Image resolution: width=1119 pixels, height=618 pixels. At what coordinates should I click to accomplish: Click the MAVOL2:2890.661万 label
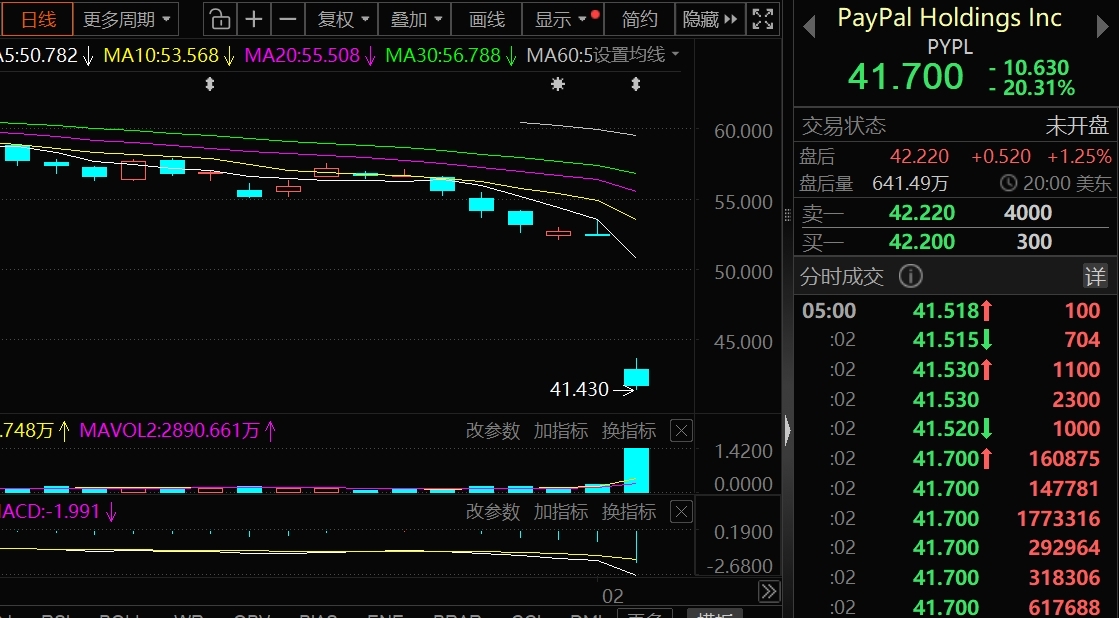point(178,430)
